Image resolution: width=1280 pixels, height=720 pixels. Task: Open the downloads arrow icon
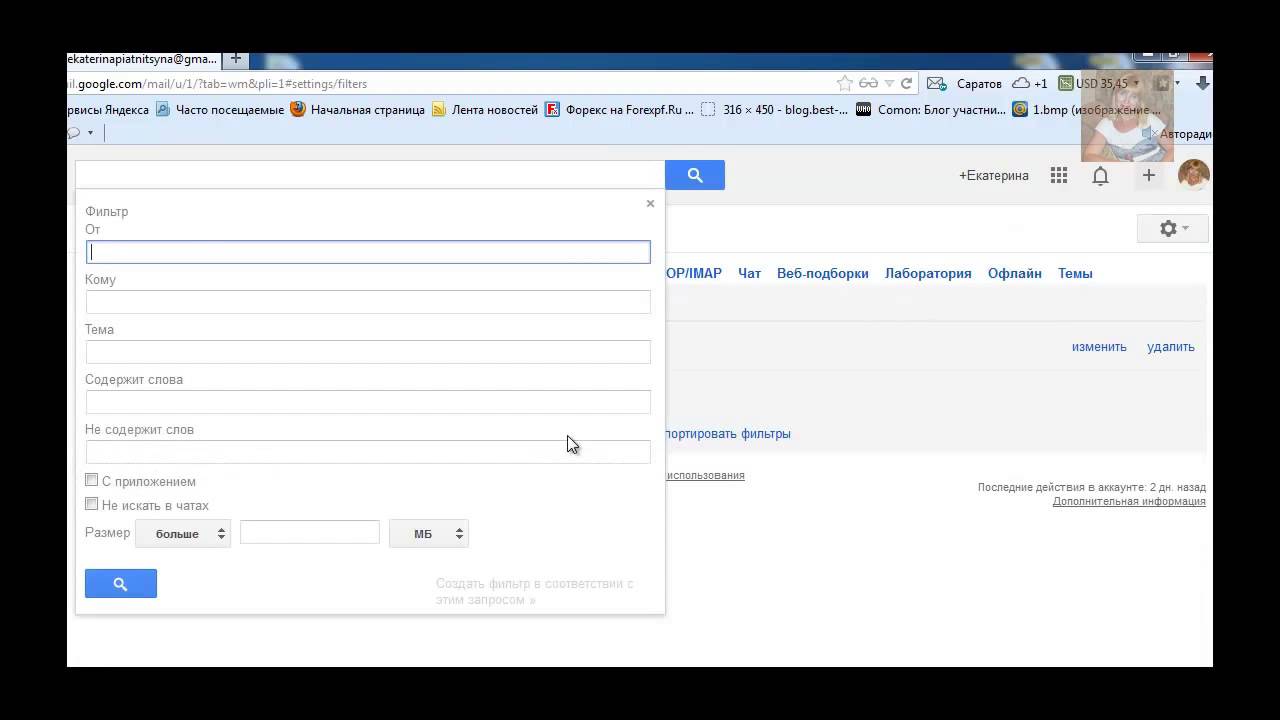point(1203,84)
